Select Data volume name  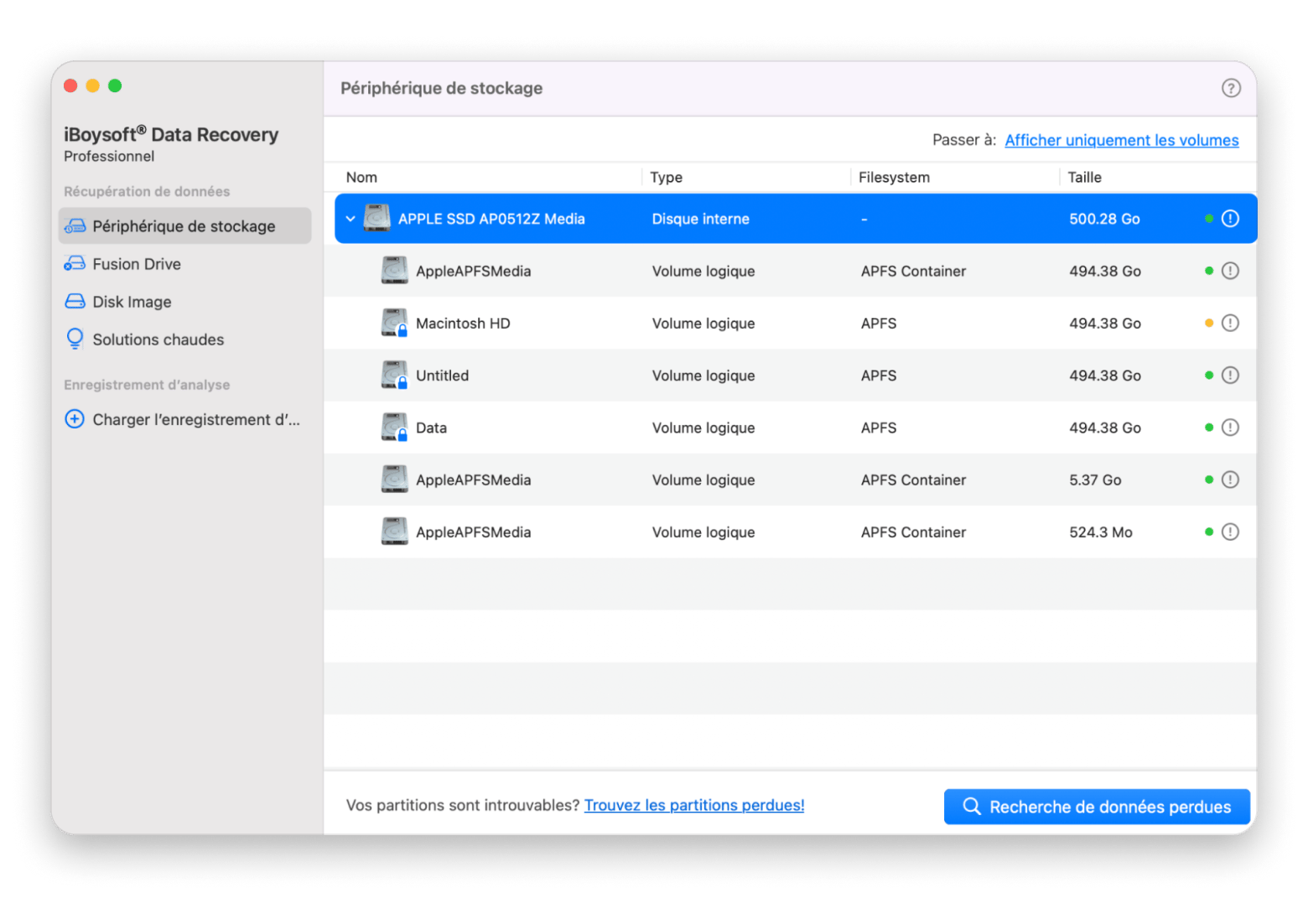point(431,428)
